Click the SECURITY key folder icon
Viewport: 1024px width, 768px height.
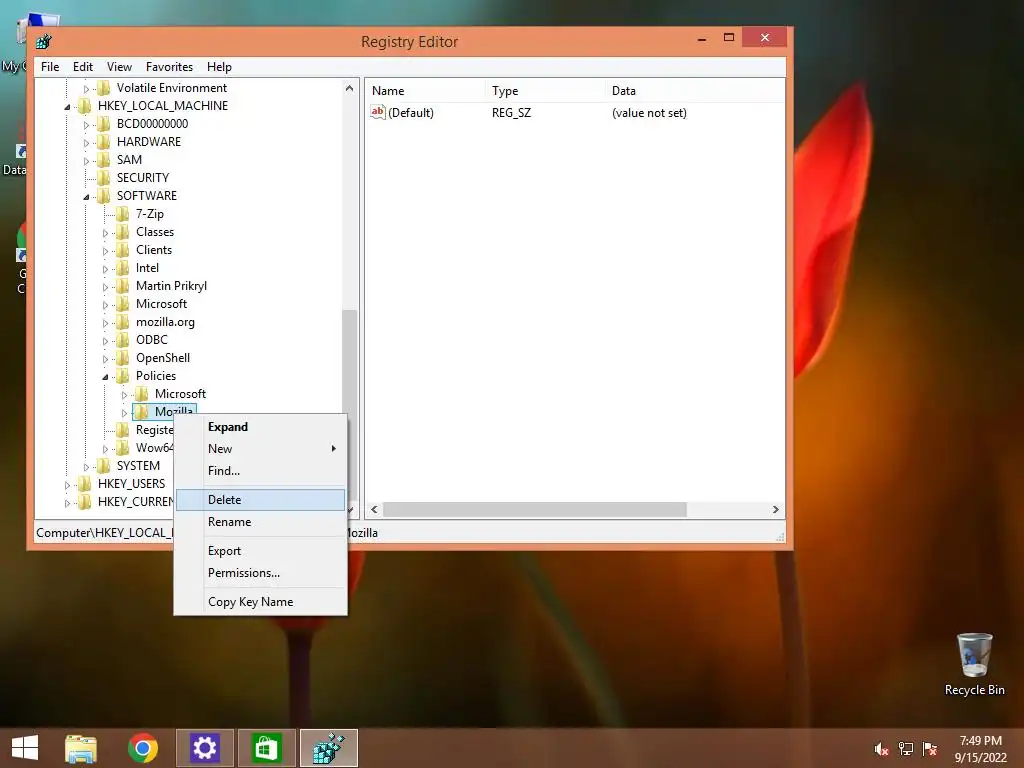[x=104, y=178]
